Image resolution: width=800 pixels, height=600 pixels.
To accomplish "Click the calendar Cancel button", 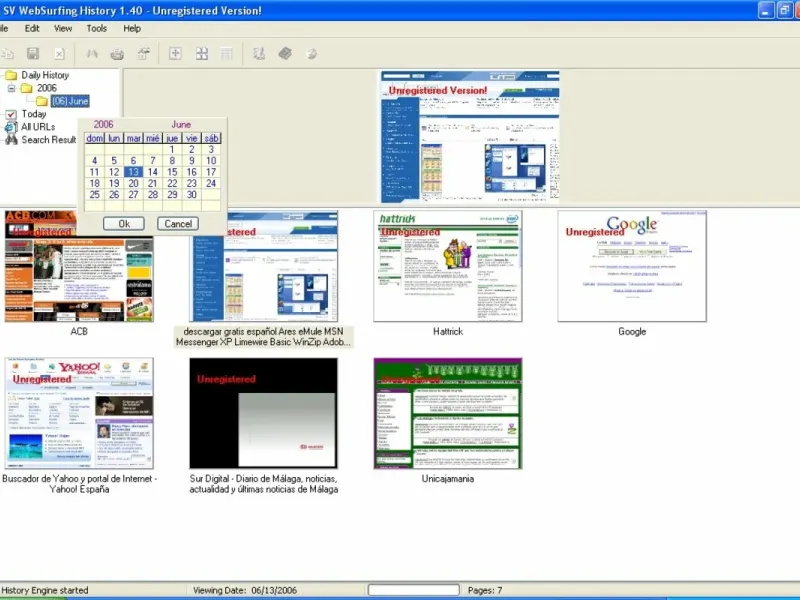I will click(x=178, y=223).
